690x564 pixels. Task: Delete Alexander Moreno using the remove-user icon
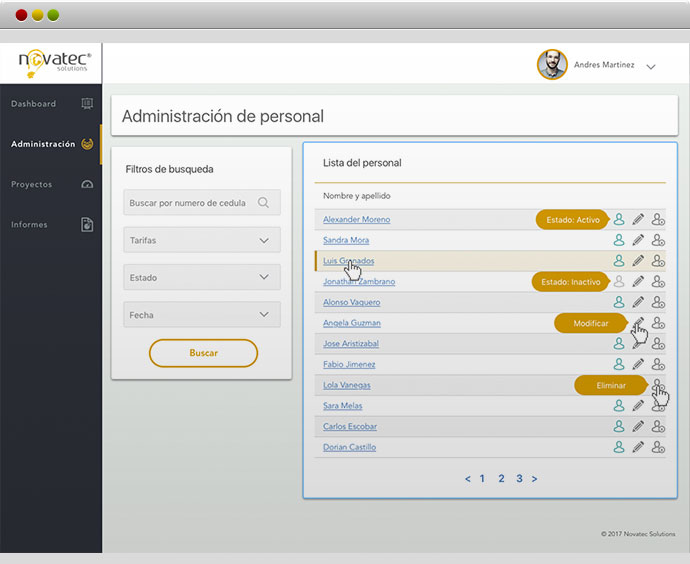click(x=658, y=219)
